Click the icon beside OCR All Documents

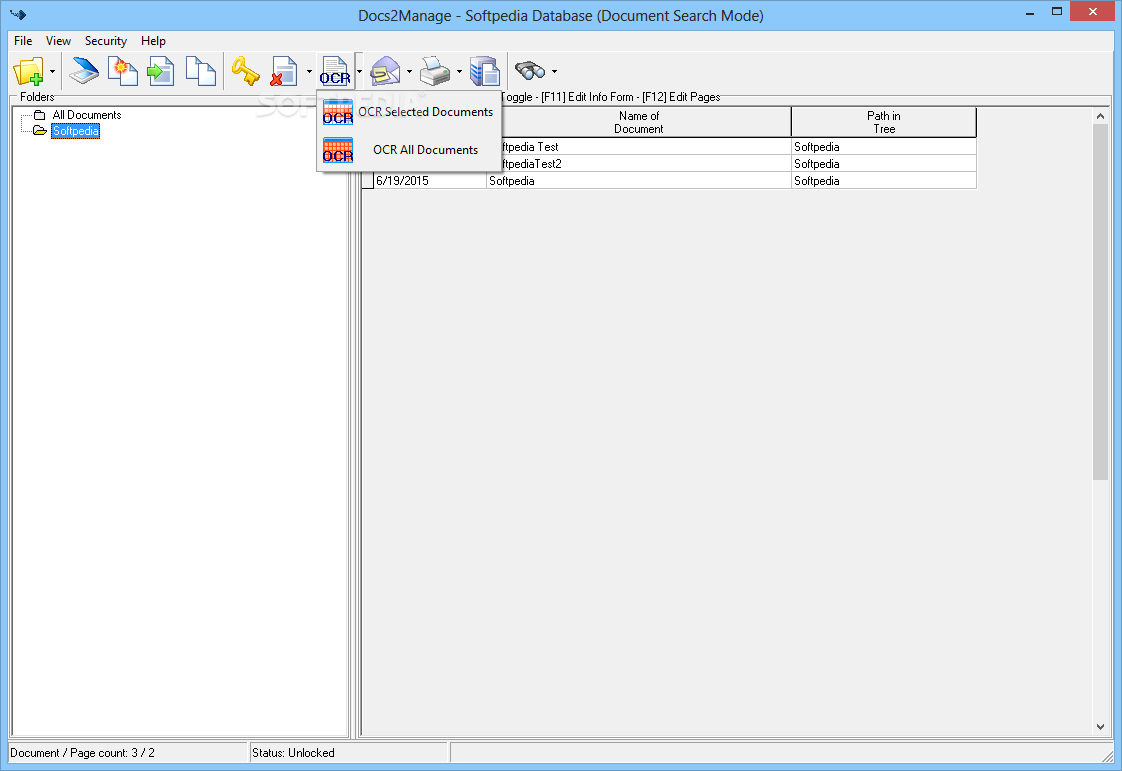point(338,150)
